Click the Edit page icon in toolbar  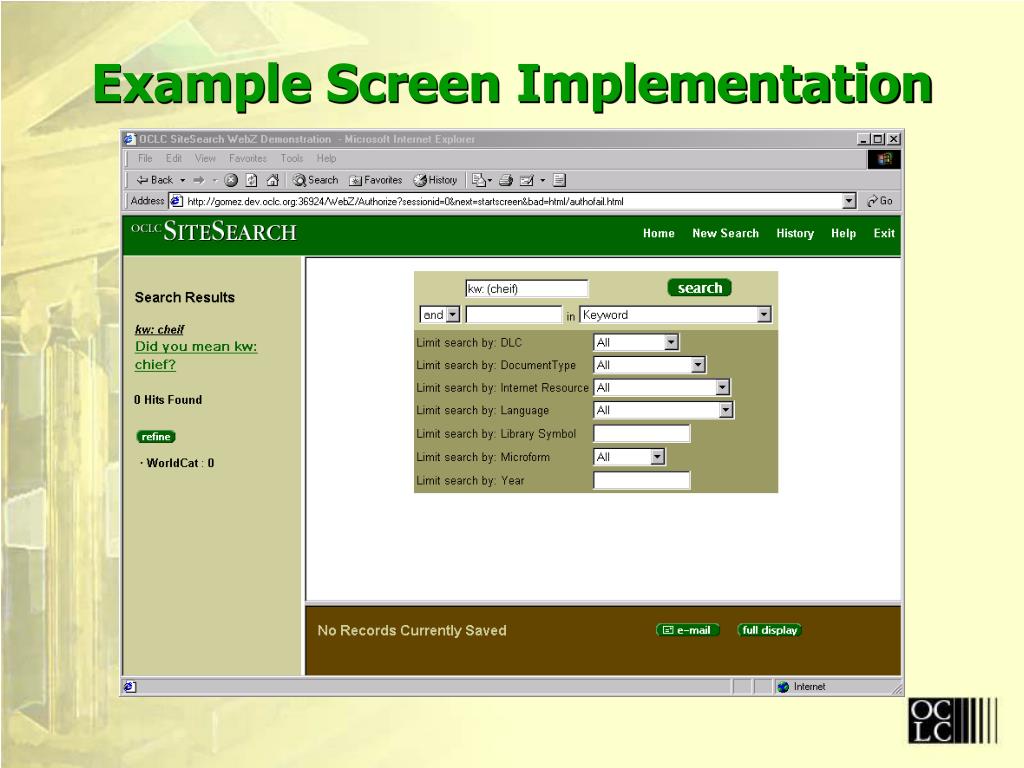point(526,180)
